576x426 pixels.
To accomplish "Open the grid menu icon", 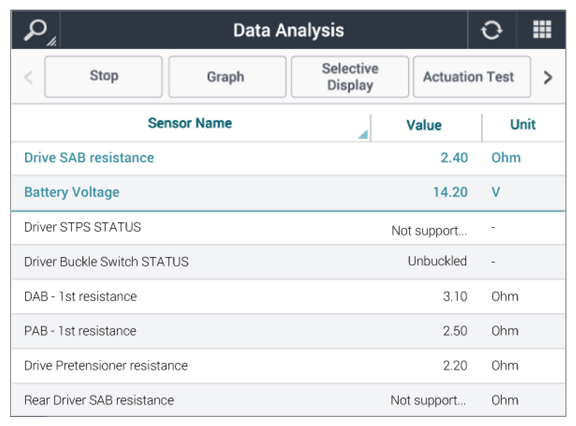I will point(542,29).
